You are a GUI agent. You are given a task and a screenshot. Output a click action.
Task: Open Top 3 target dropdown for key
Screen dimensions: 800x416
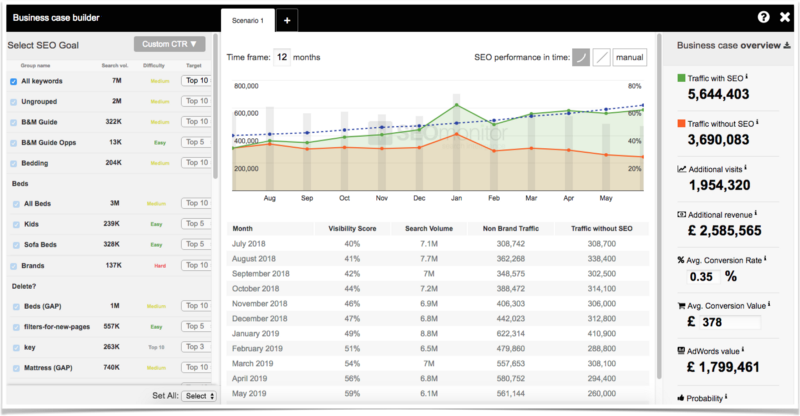point(196,347)
